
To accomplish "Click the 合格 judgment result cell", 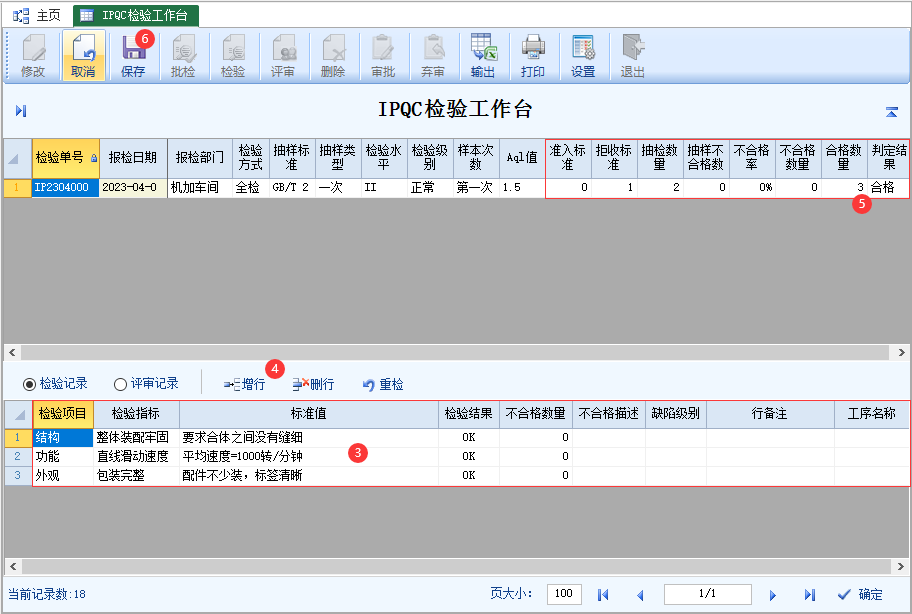I will pos(889,188).
